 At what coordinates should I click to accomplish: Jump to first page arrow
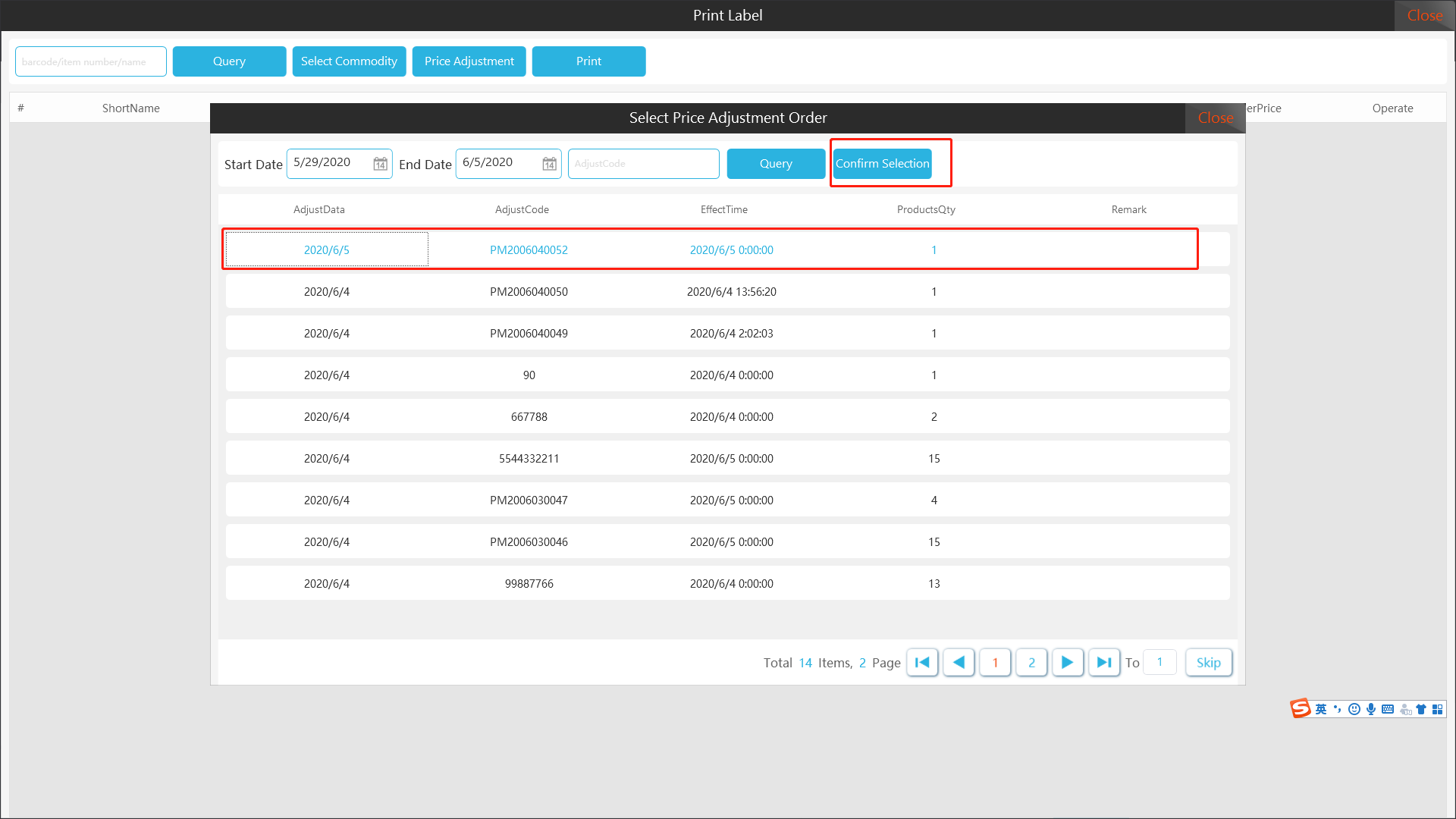(x=922, y=662)
